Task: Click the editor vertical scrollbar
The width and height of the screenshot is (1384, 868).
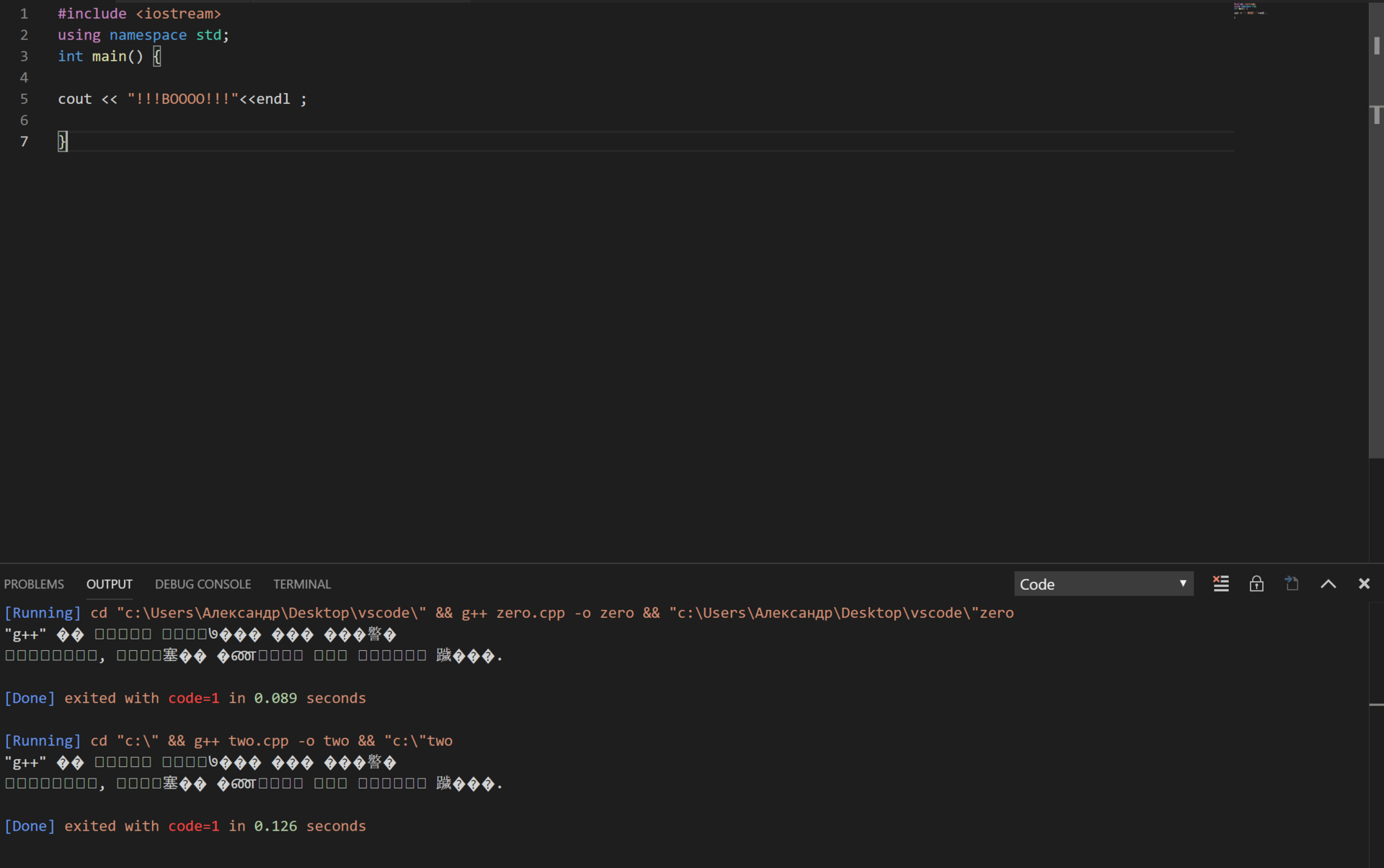Action: [x=1376, y=231]
